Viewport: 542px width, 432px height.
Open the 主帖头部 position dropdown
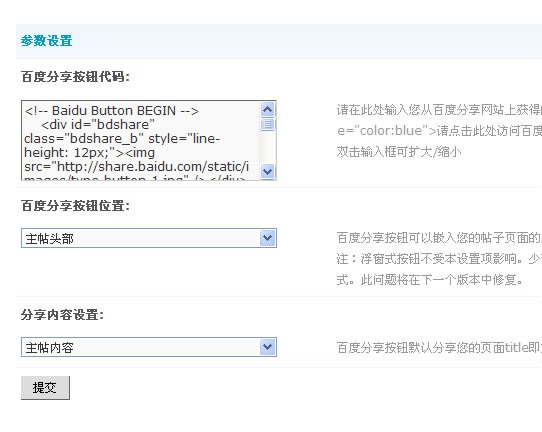(149, 238)
